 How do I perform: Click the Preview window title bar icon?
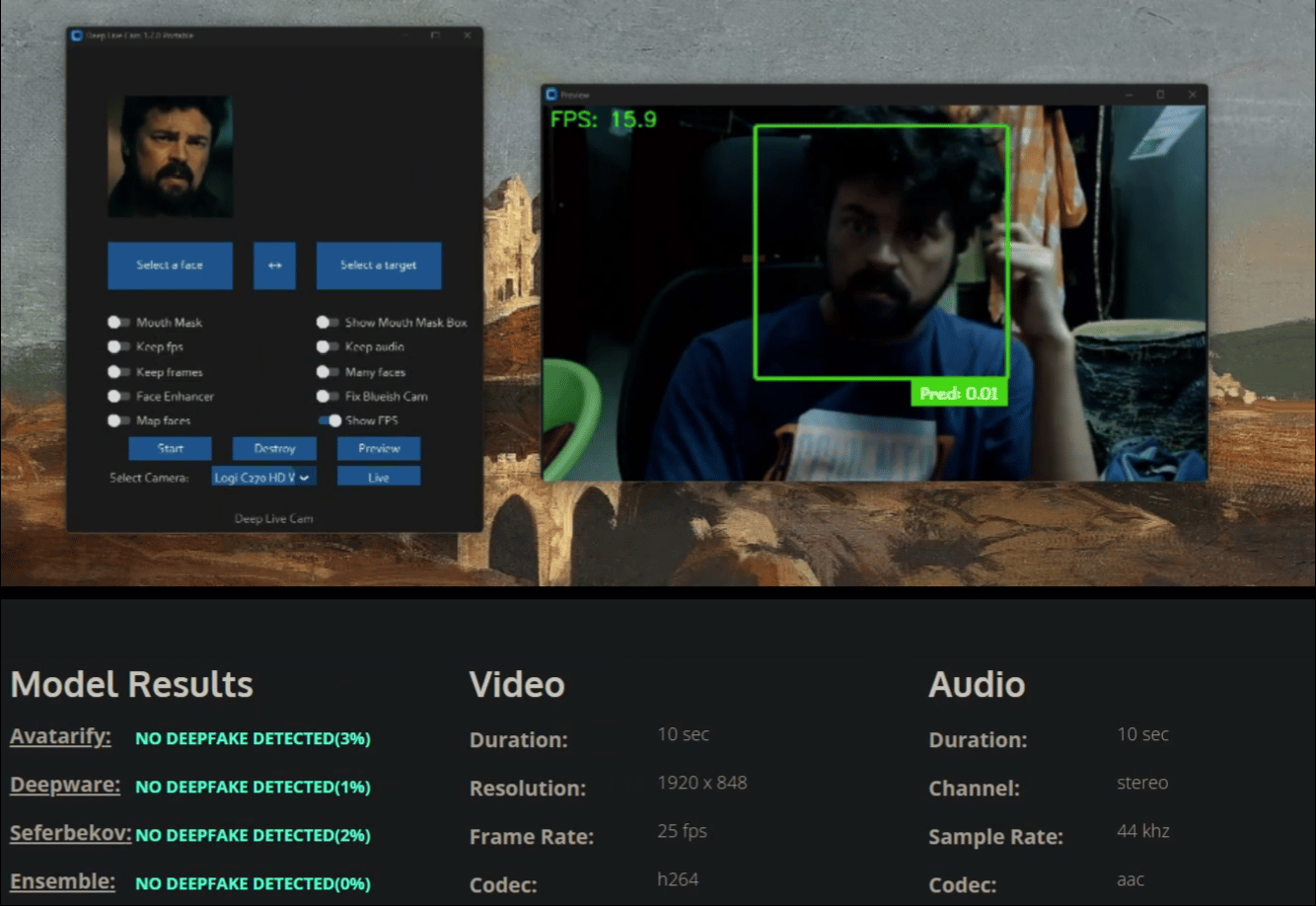551,95
